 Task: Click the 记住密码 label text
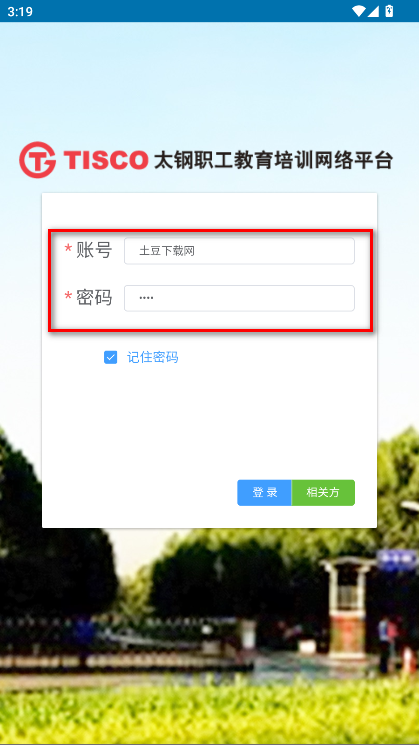[x=152, y=357]
